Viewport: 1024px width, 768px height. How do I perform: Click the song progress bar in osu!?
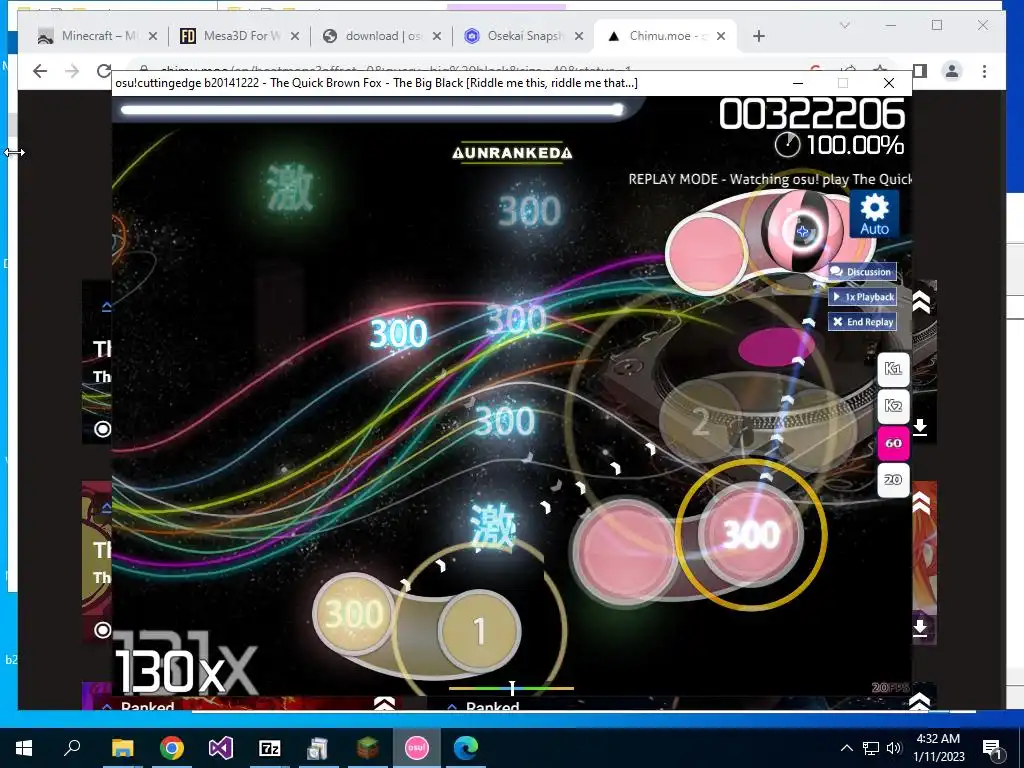(372, 110)
